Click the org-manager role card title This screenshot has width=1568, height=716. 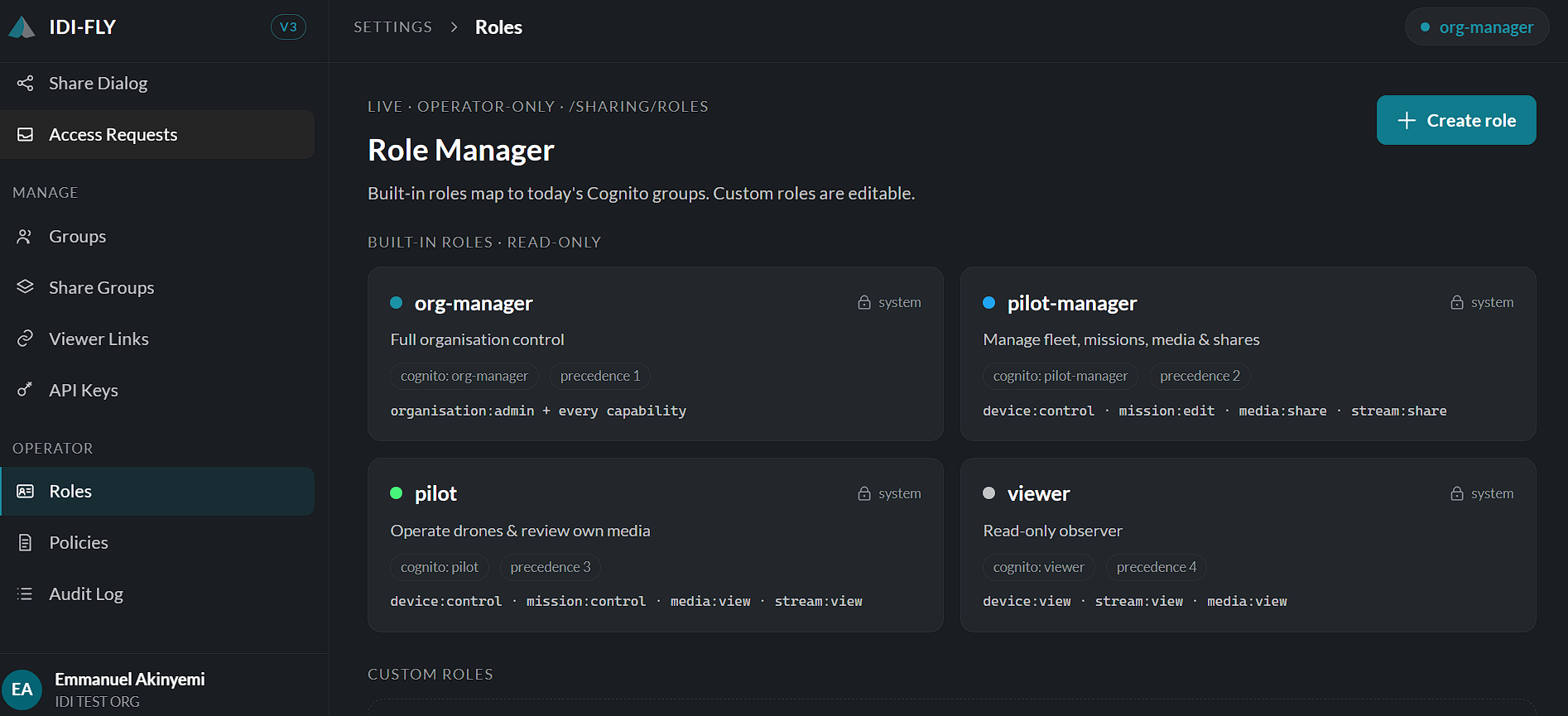point(474,303)
